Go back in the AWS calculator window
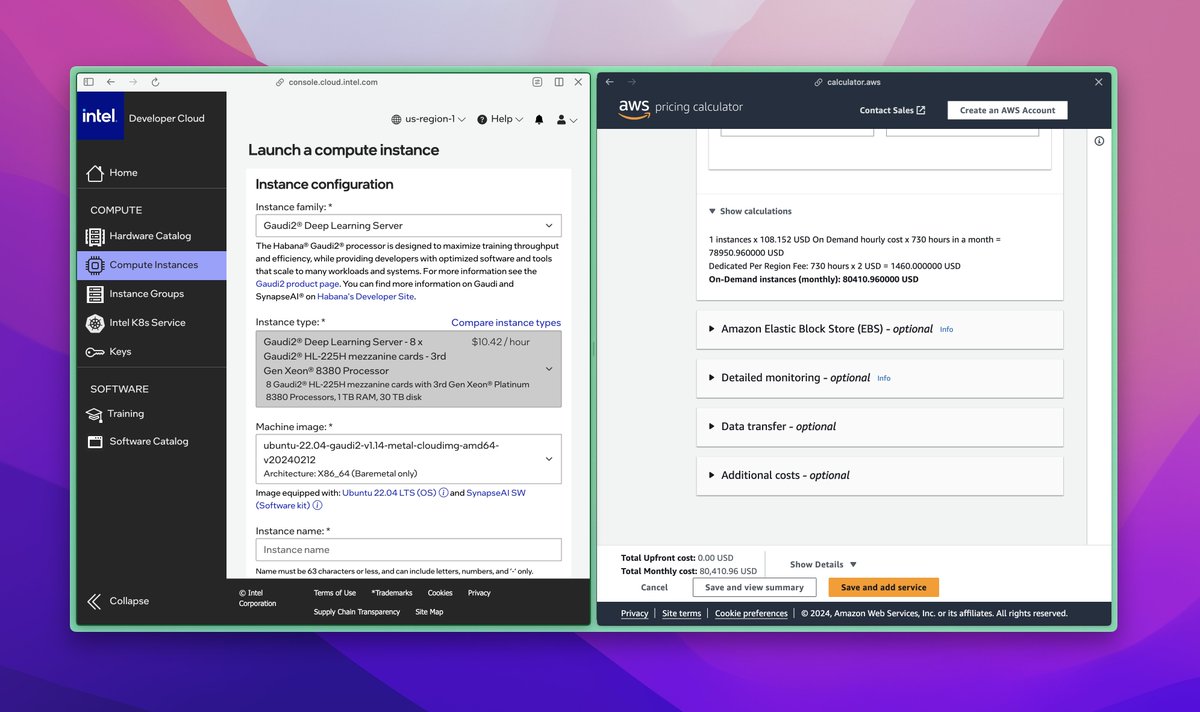The height and width of the screenshot is (712, 1200). click(610, 82)
